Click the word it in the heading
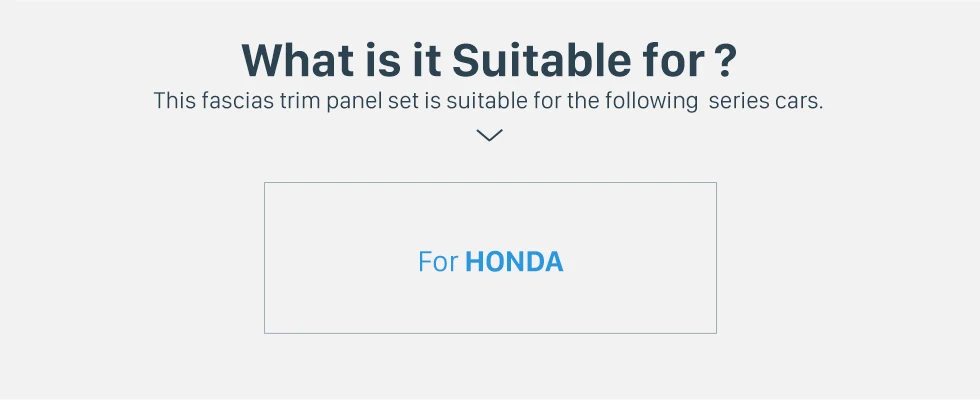 [x=427, y=60]
